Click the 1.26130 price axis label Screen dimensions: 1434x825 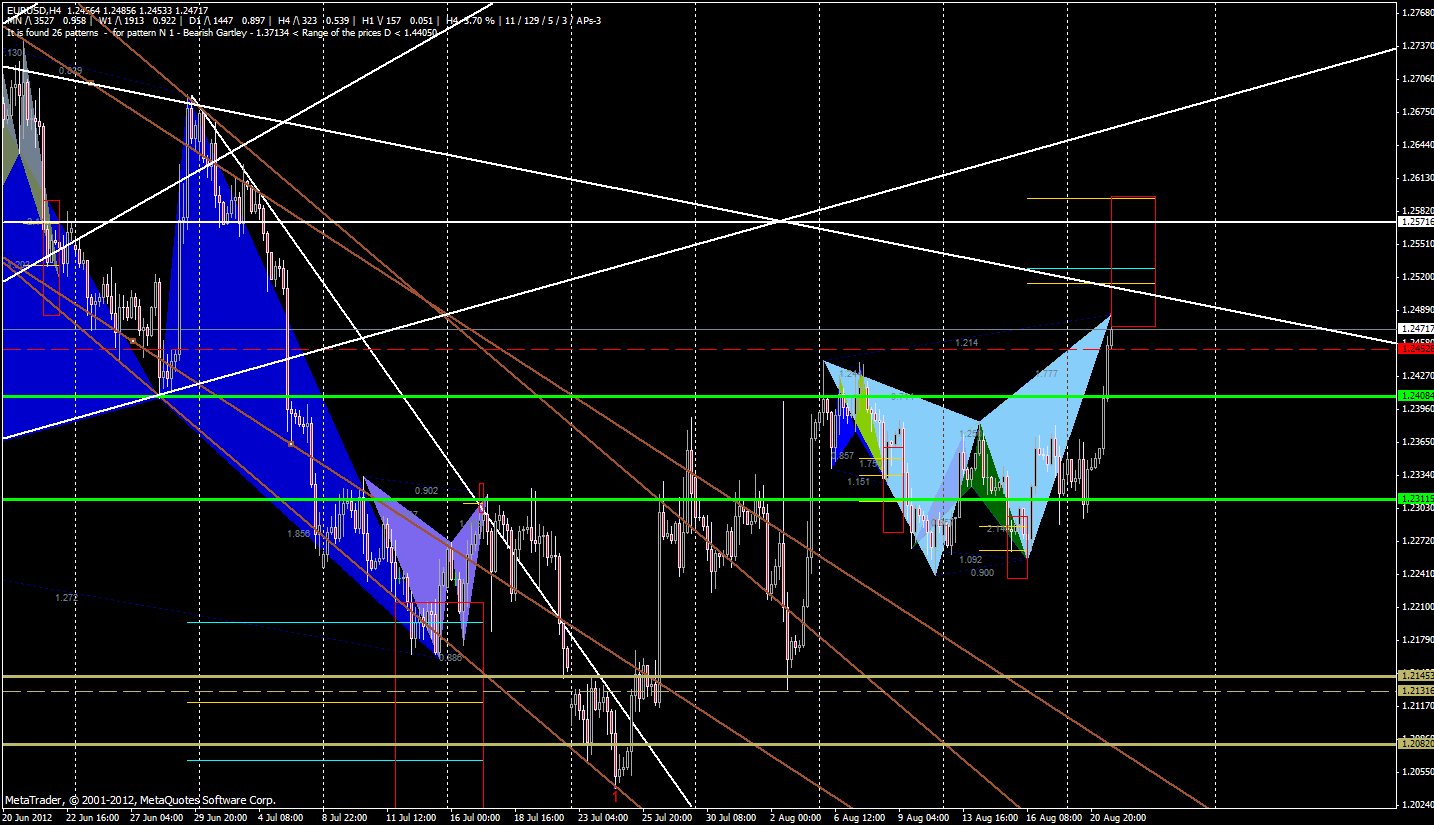(x=1416, y=178)
